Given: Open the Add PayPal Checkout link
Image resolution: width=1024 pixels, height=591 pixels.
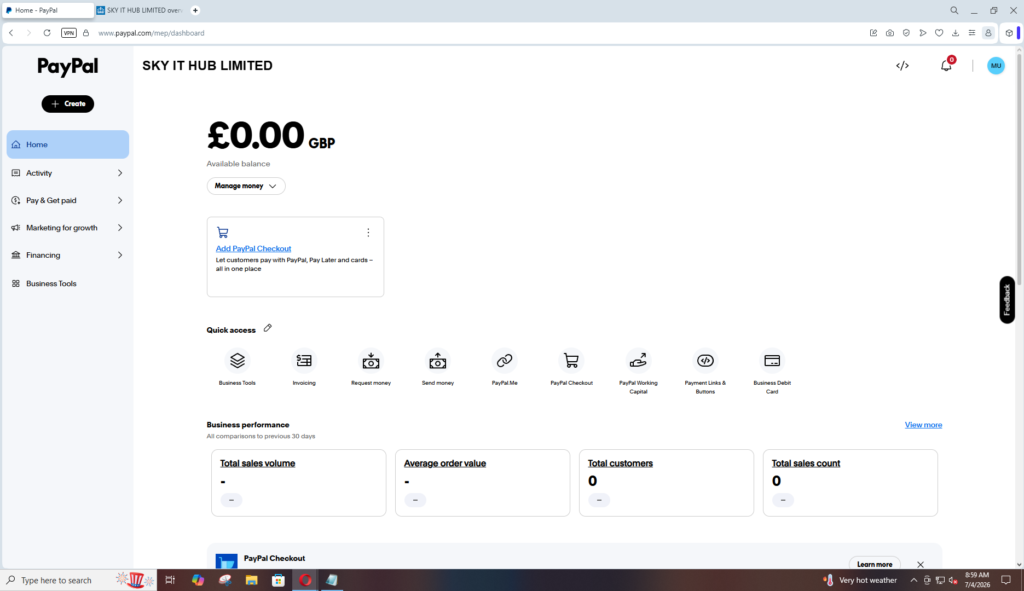Looking at the screenshot, I should pyautogui.click(x=253, y=248).
